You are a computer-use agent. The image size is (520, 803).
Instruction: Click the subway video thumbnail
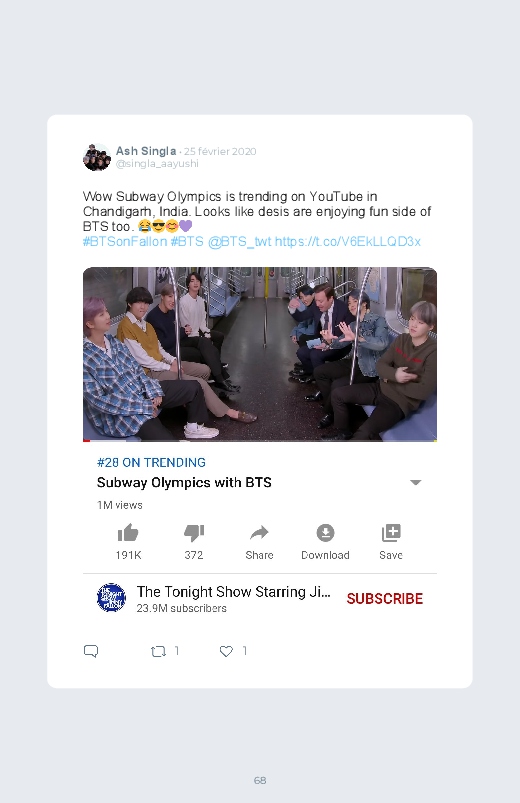coord(260,354)
